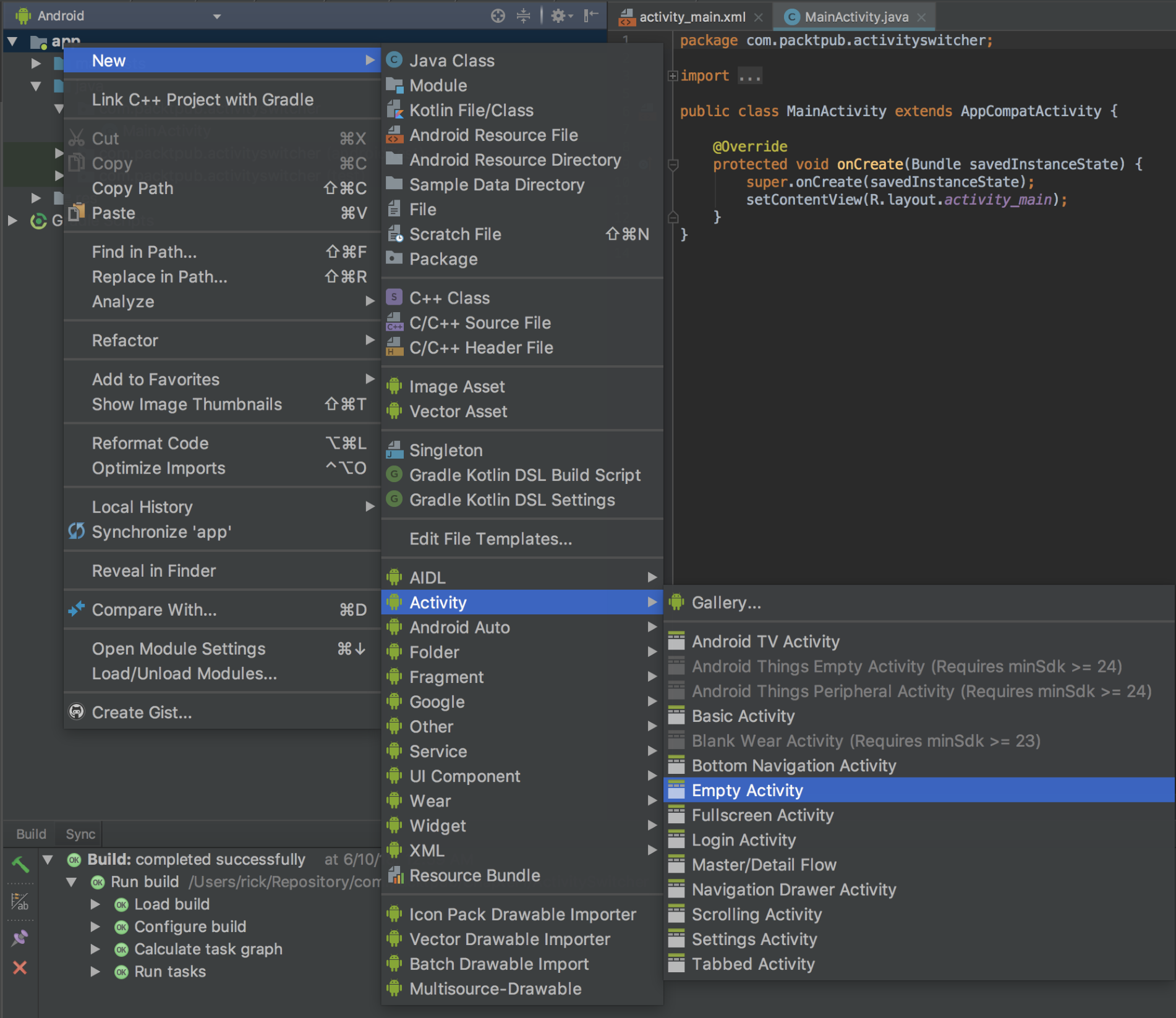
Task: Collapse the app module tree node
Action: pyautogui.click(x=12, y=41)
